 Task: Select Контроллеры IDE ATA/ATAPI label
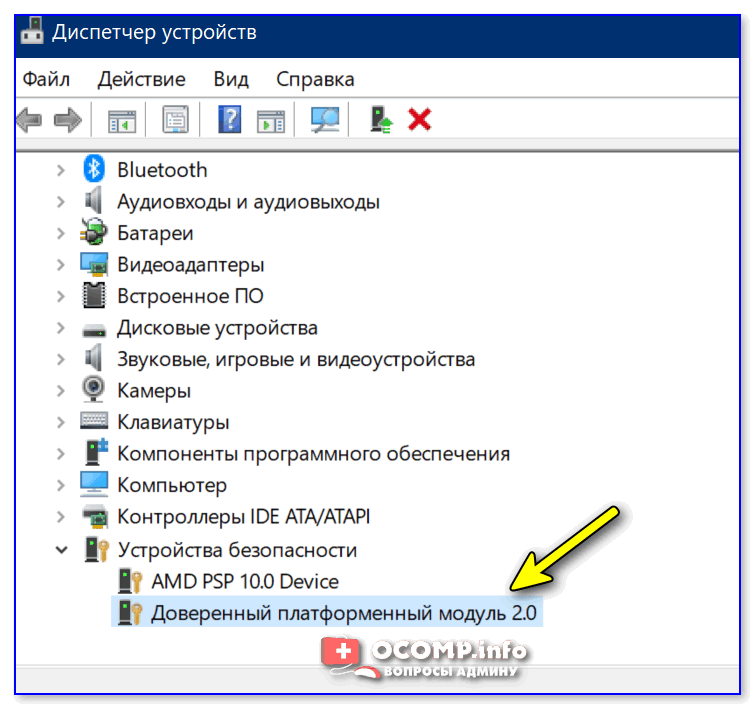[244, 517]
